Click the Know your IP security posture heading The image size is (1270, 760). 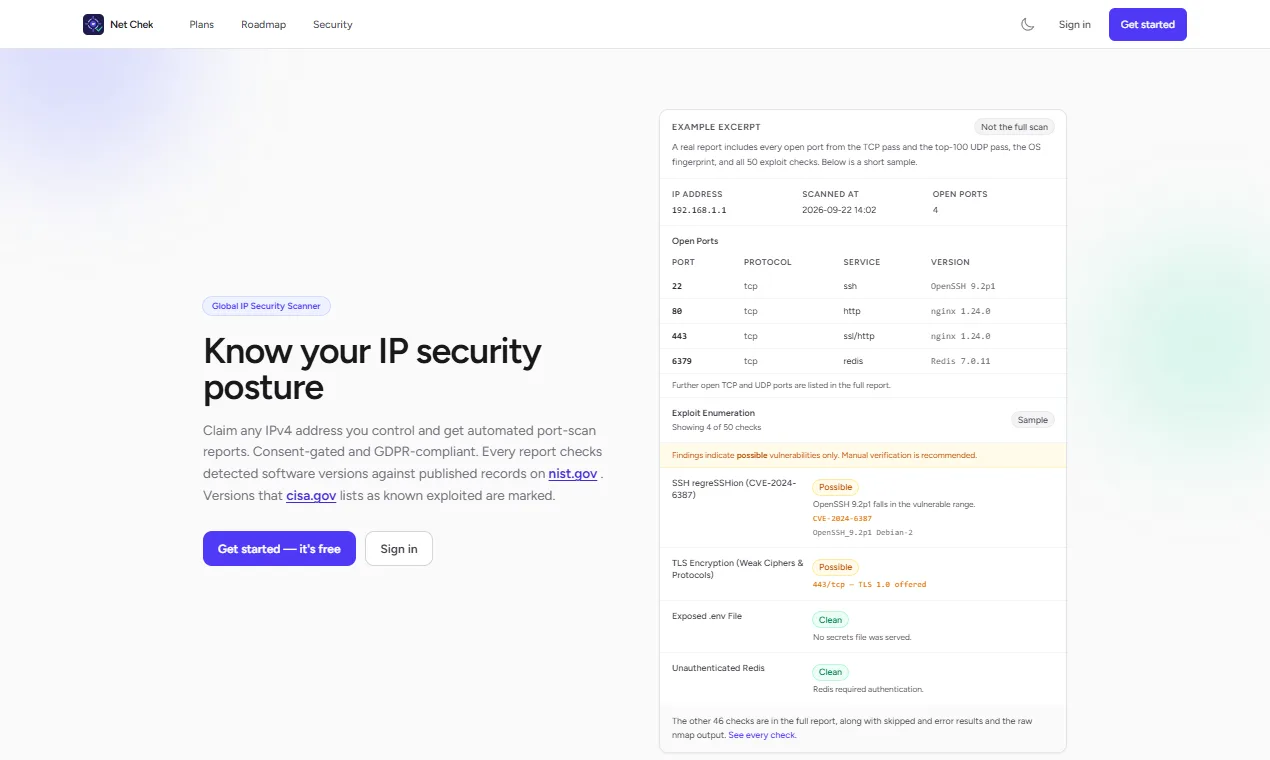[x=372, y=369]
